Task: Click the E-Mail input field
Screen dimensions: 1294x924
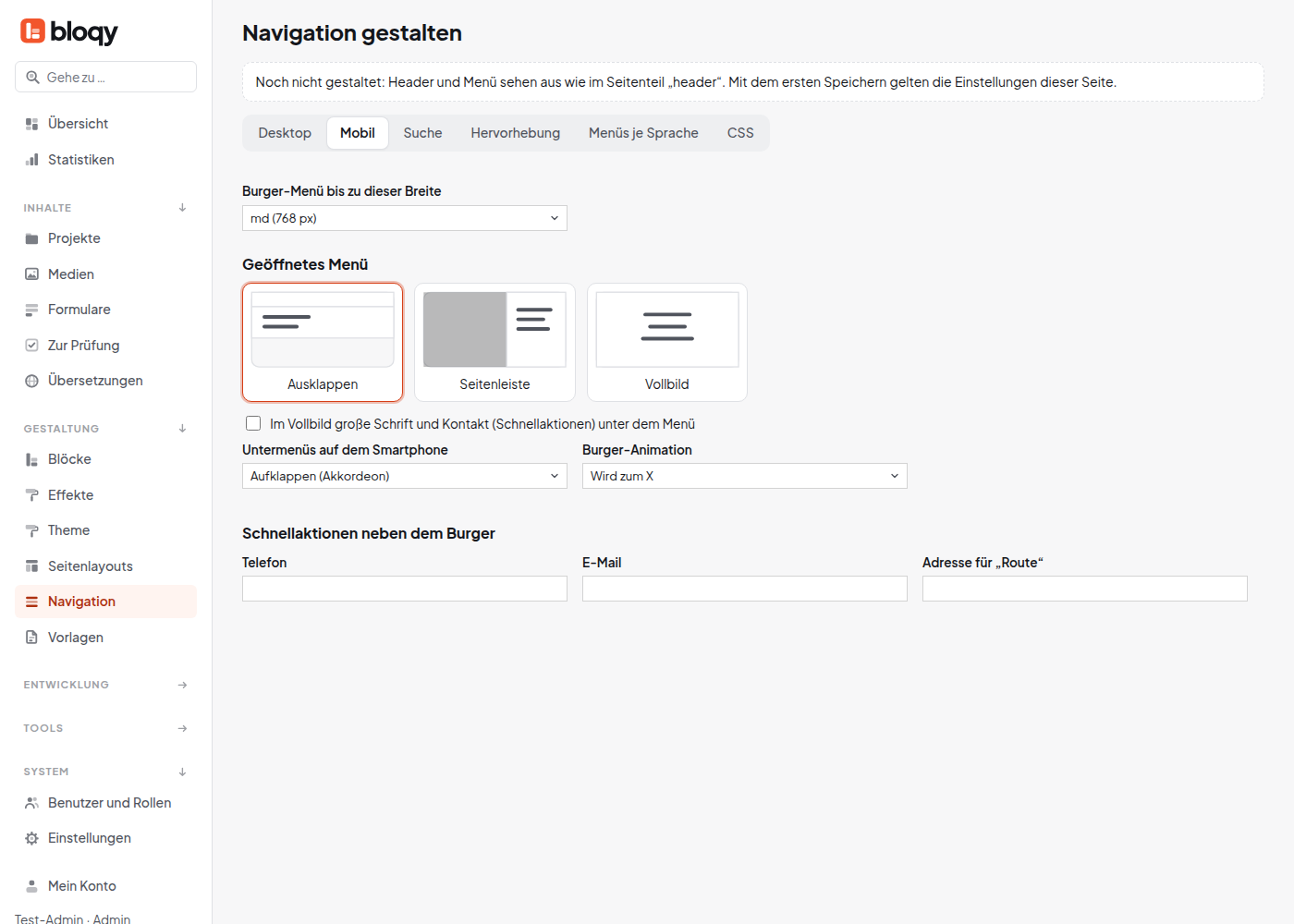Action: tap(745, 589)
